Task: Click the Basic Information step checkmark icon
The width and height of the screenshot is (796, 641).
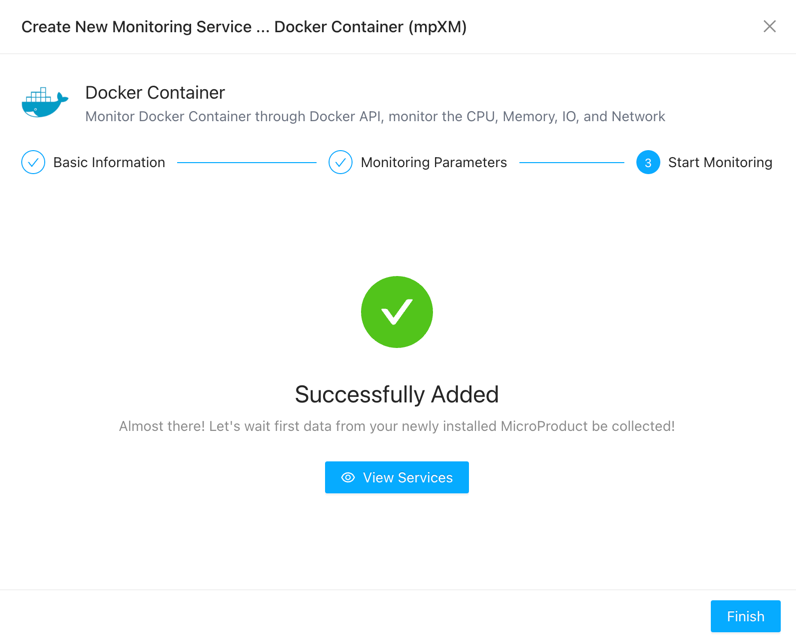Action: coord(33,162)
